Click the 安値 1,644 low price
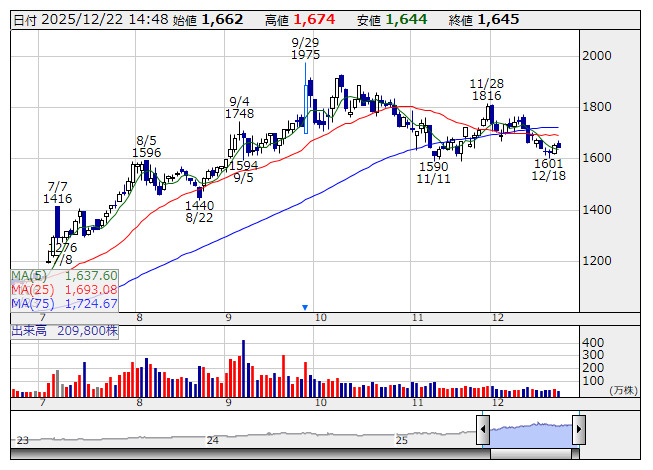This screenshot has width=653, height=470. (392, 20)
